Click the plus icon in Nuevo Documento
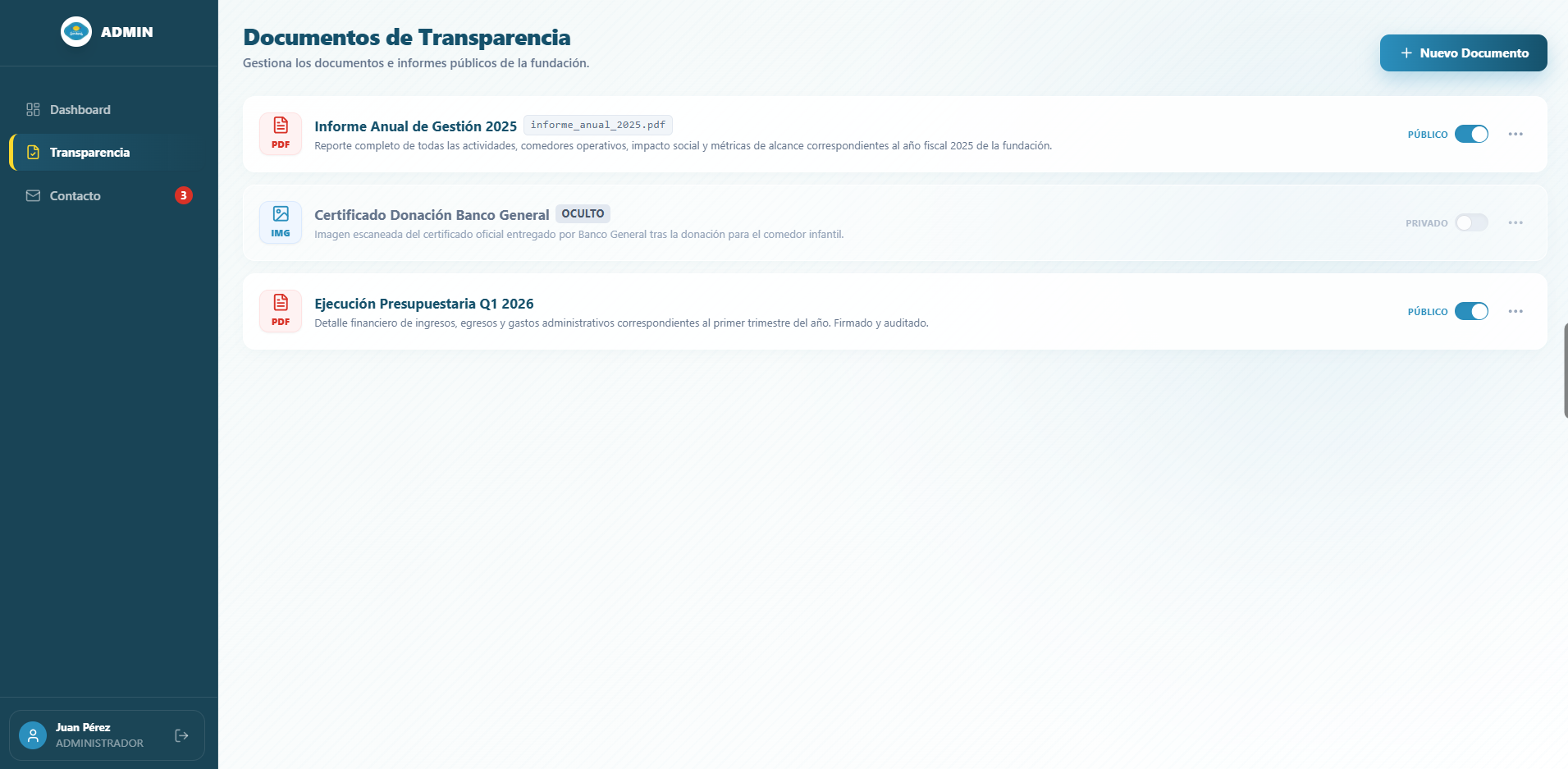Viewport: 1568px width, 769px height. 1406,53
